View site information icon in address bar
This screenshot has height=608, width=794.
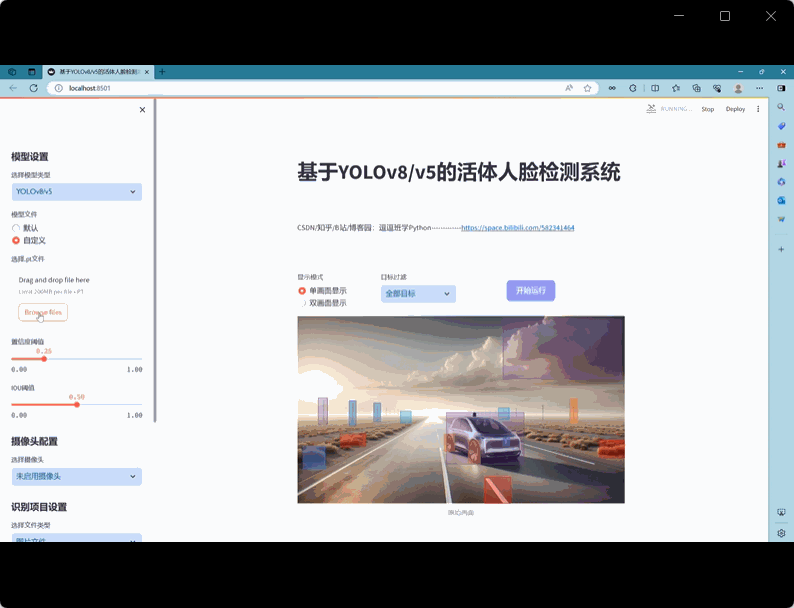(x=59, y=88)
